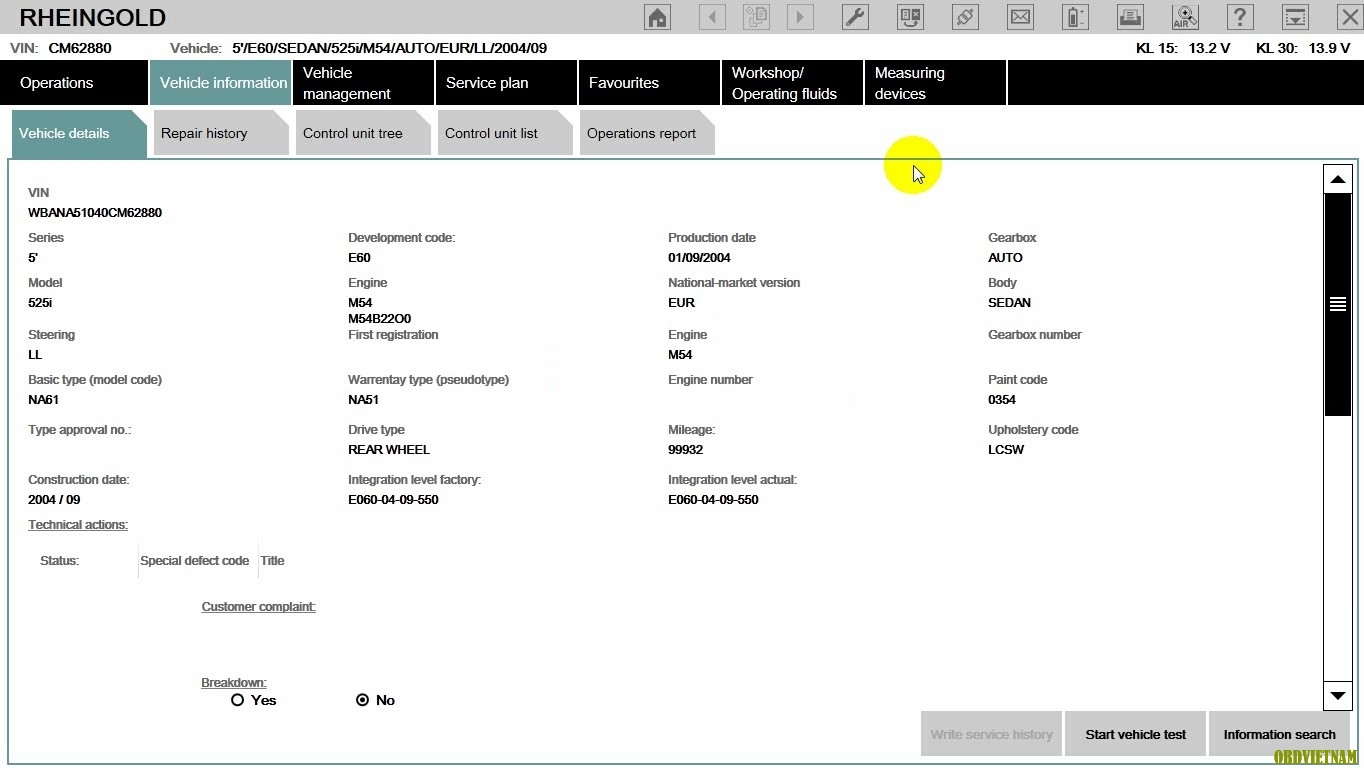Switch to the Repair history tab
This screenshot has height=768, width=1364.
click(x=220, y=133)
